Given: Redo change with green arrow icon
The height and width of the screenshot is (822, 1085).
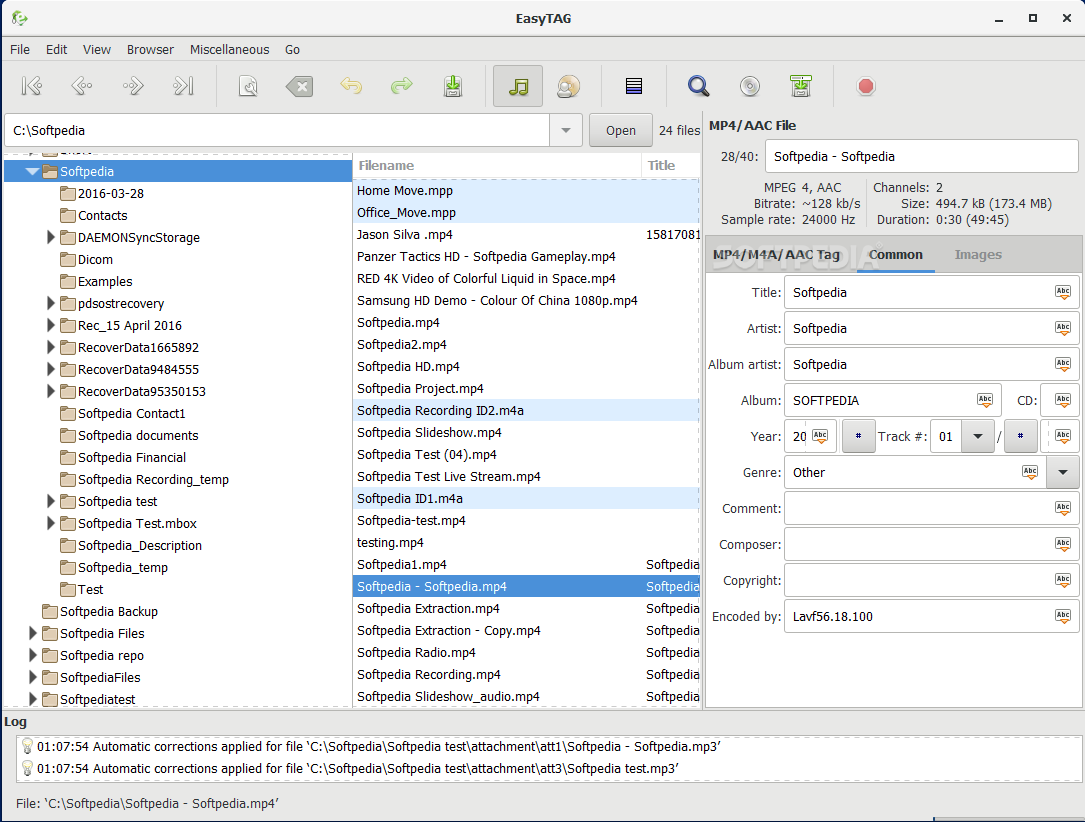Looking at the screenshot, I should coord(401,86).
